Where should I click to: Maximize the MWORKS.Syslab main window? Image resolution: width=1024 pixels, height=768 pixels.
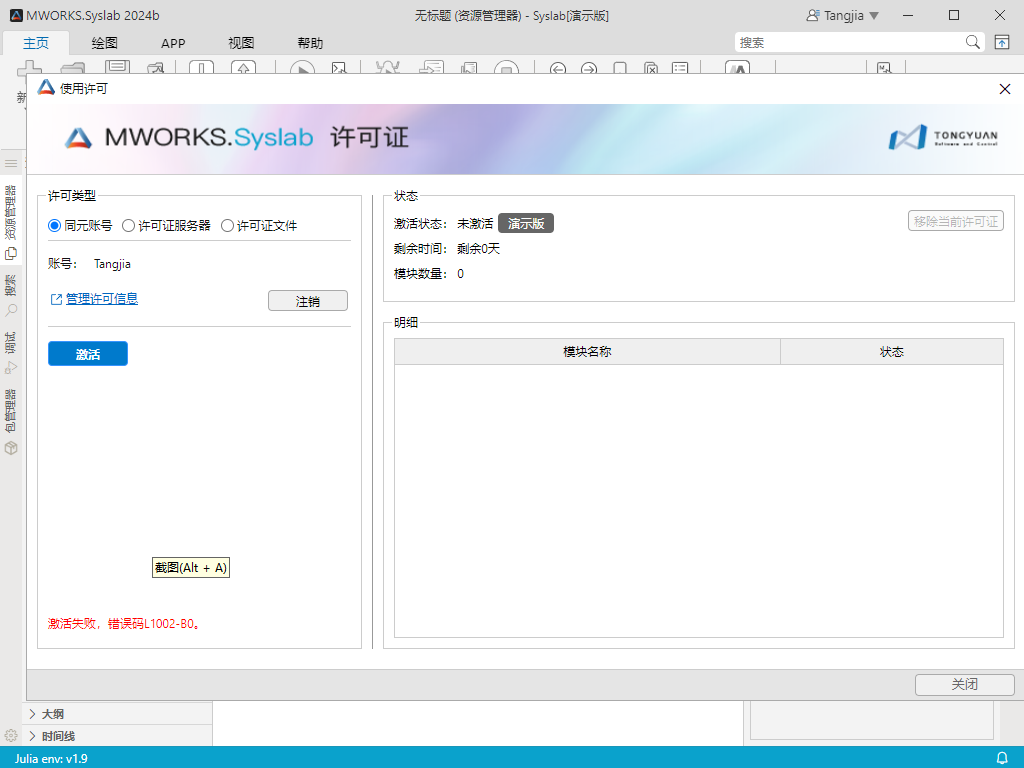click(x=954, y=16)
